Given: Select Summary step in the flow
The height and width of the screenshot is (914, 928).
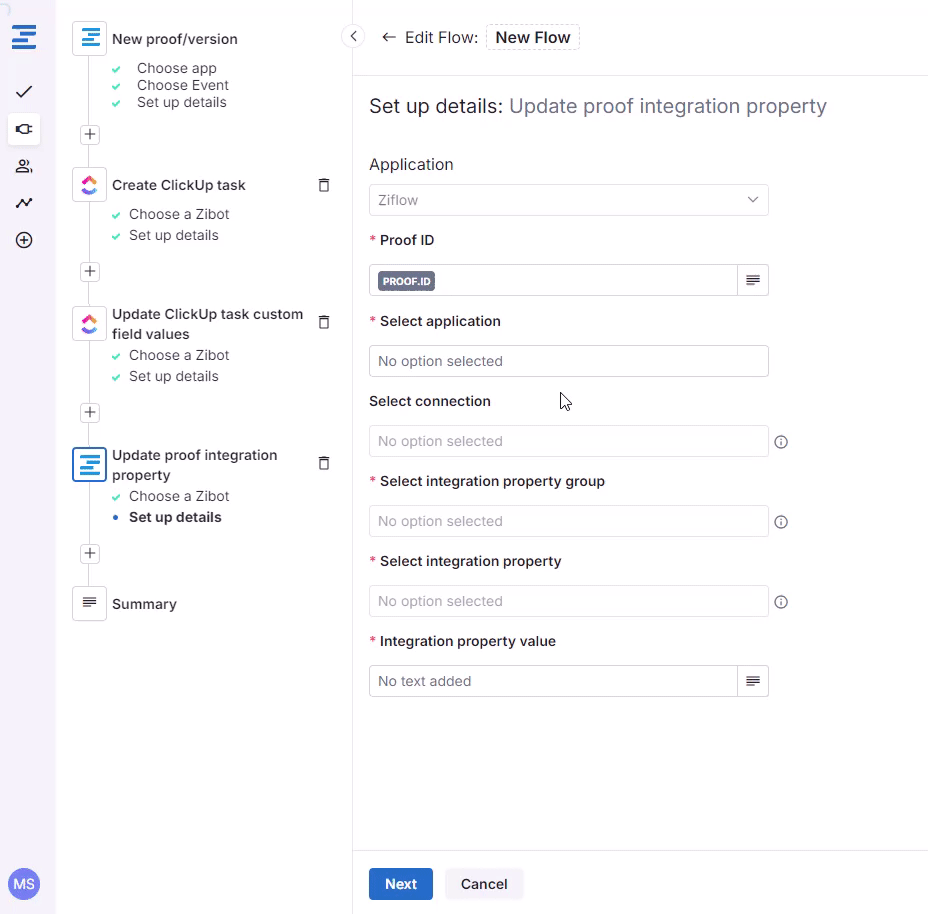Looking at the screenshot, I should click(144, 604).
